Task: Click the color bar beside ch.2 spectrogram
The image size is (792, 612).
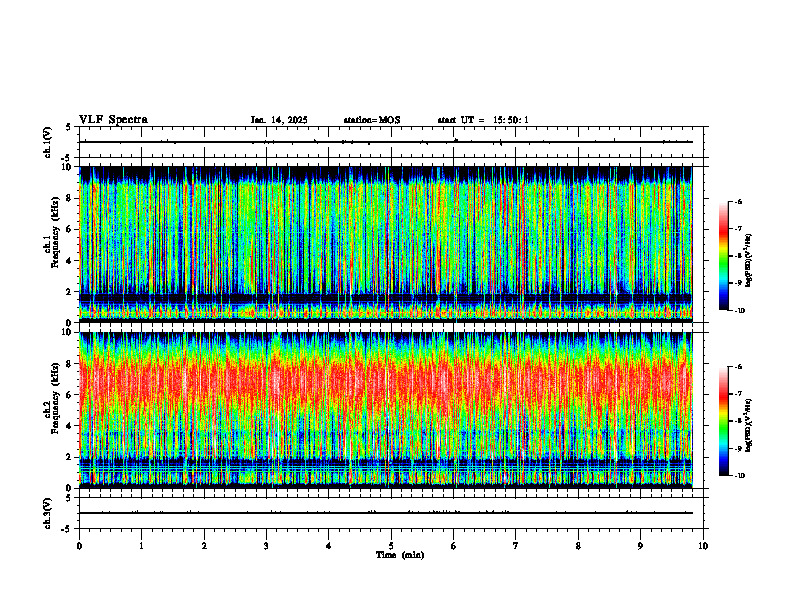Action: point(724,421)
